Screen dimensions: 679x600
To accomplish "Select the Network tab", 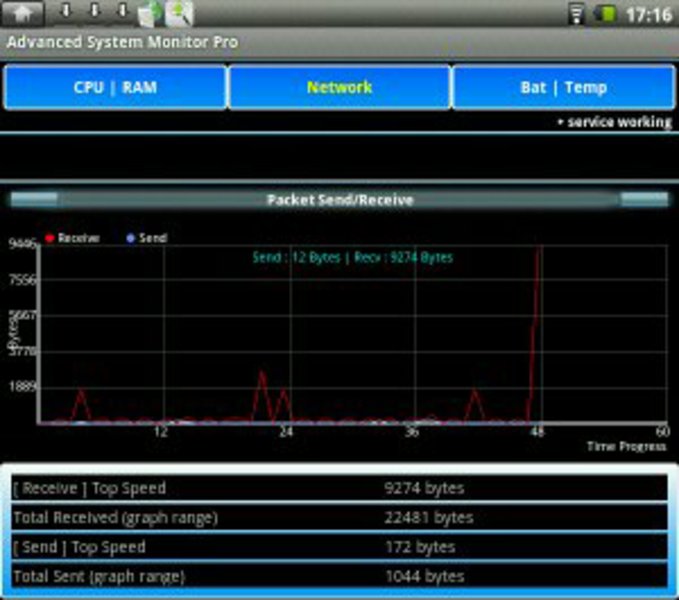I will tap(339, 88).
